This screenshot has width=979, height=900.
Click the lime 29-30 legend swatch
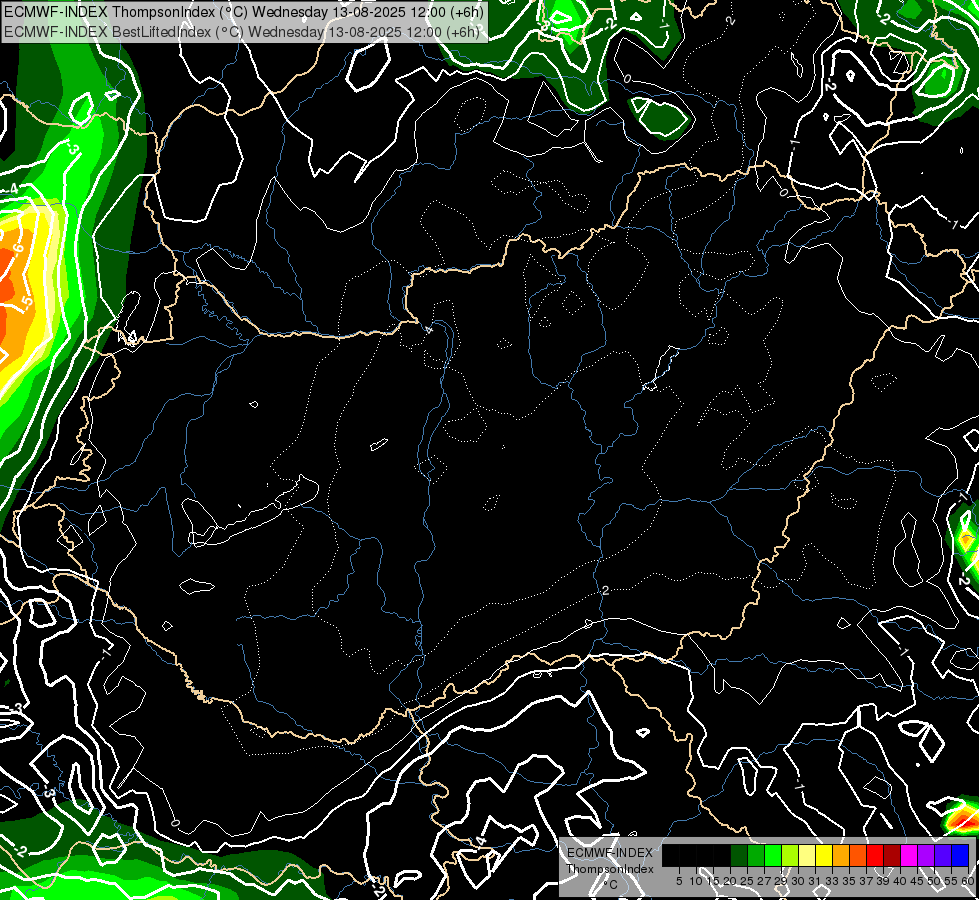point(790,855)
